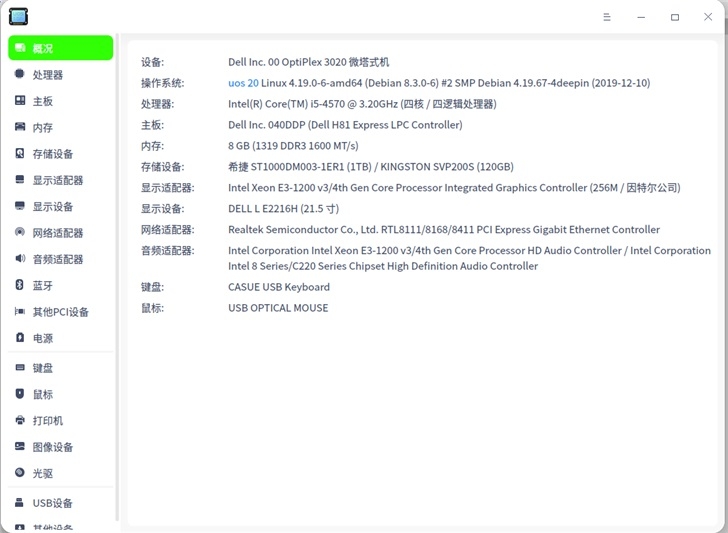Select the 主板 motherboard icon in sidebar
The image size is (728, 533).
coord(20,100)
